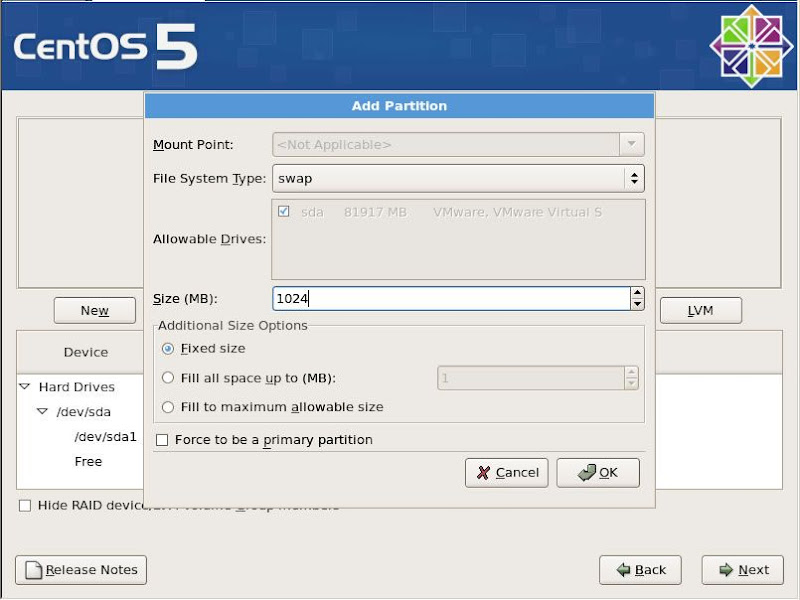Enable Force to be a primary partition
Screen dimensions: 800x600
pyautogui.click(x=162, y=440)
